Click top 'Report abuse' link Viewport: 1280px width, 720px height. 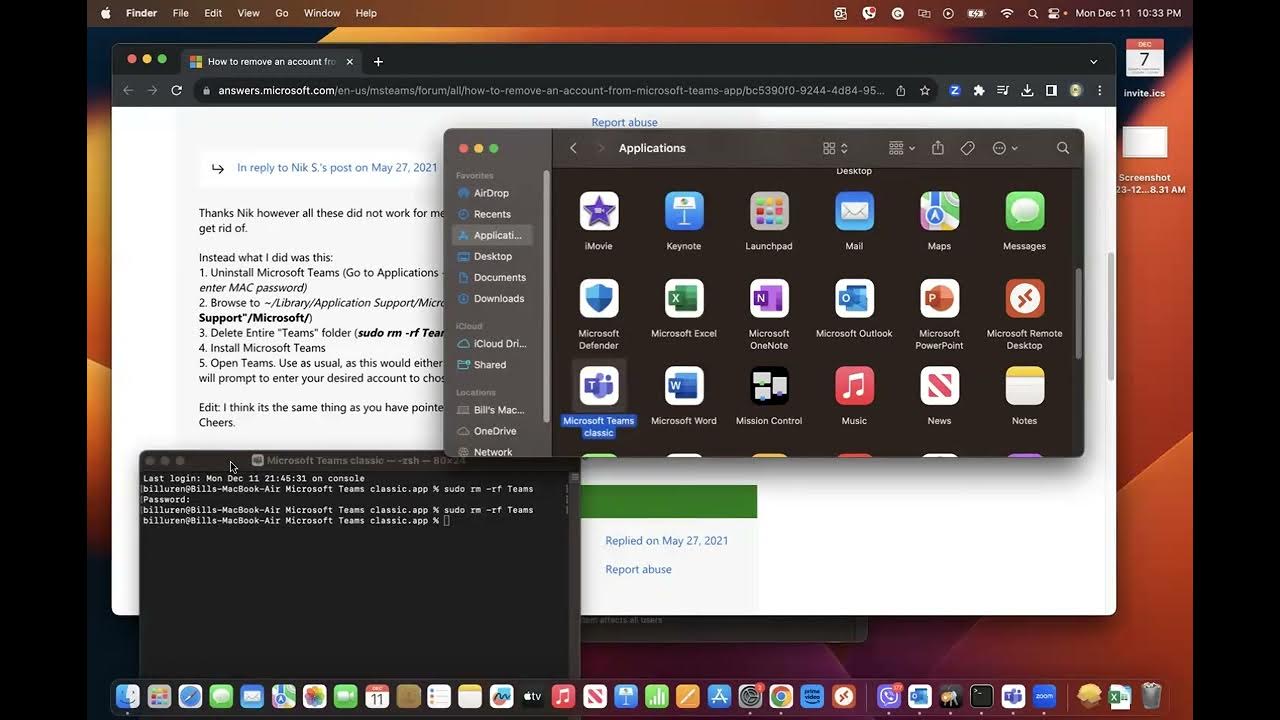[624, 122]
